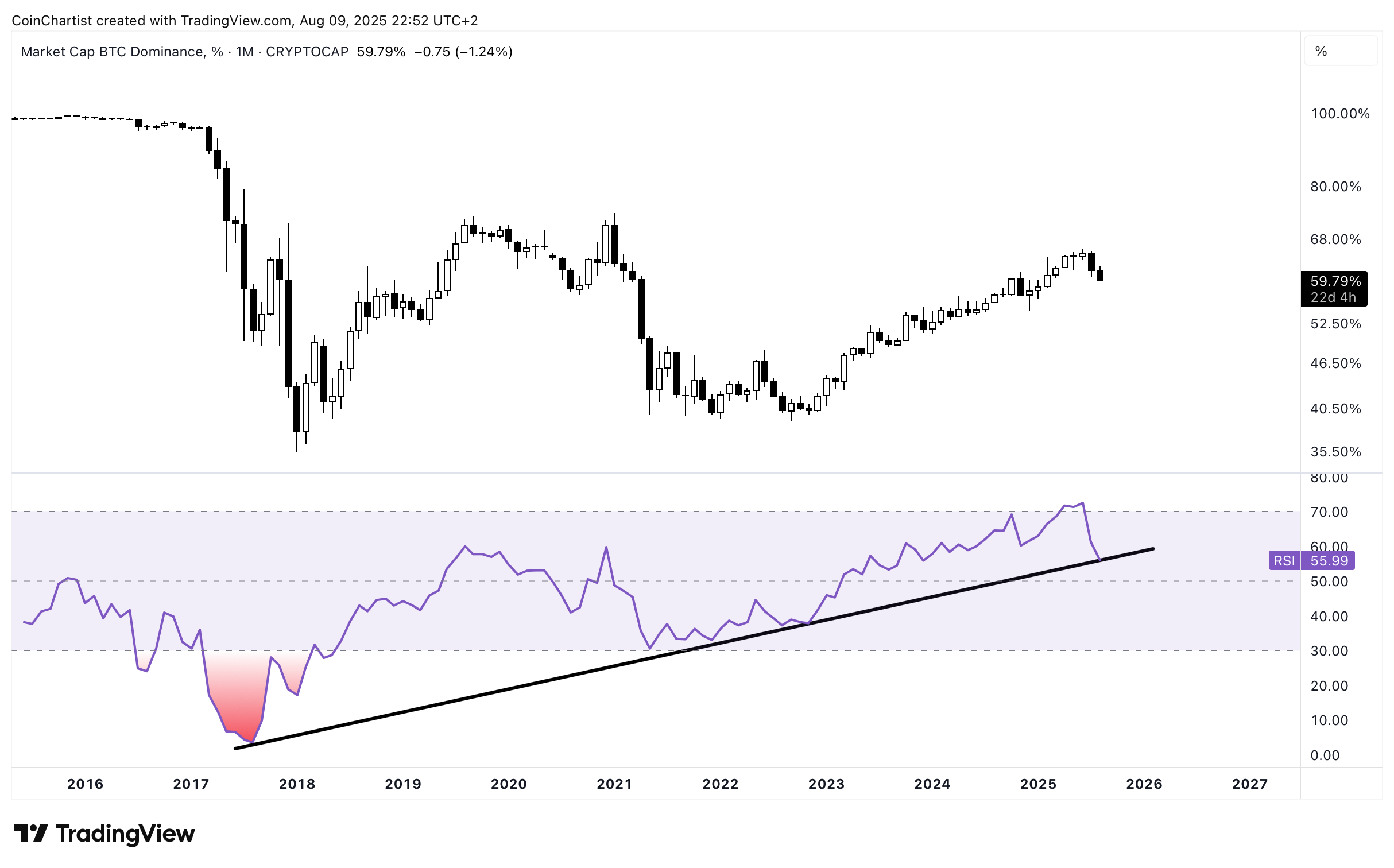1394x868 pixels.
Task: Click the RSI 70.00 level label
Action: 1329,512
